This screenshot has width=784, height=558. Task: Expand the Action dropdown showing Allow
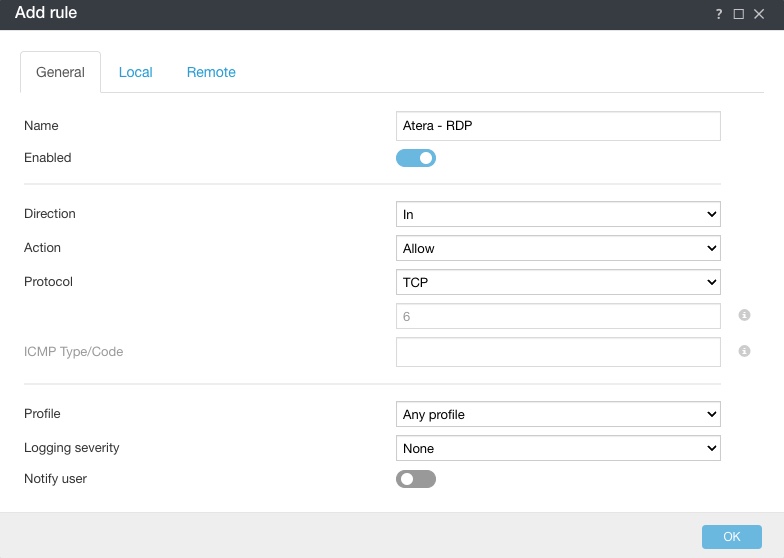tap(558, 248)
